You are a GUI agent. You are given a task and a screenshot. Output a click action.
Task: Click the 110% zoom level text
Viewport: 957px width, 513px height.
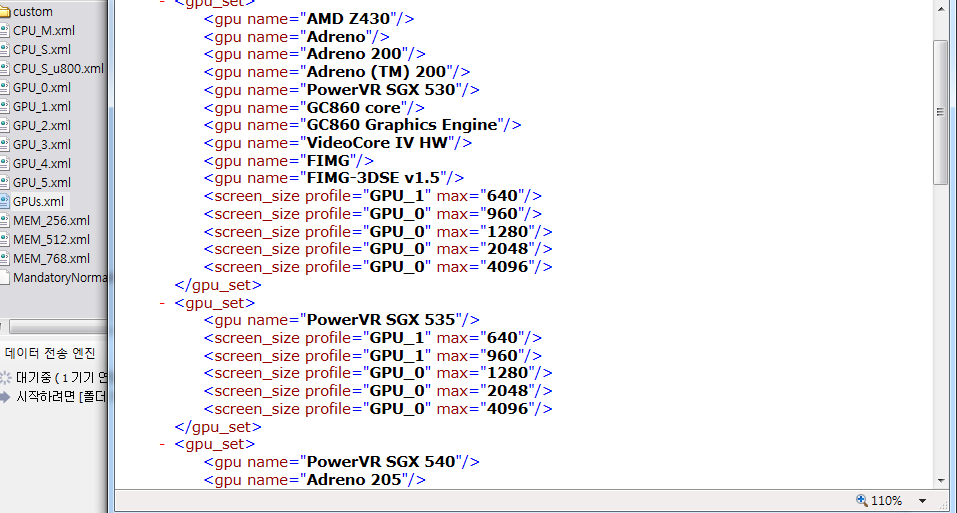click(886, 501)
